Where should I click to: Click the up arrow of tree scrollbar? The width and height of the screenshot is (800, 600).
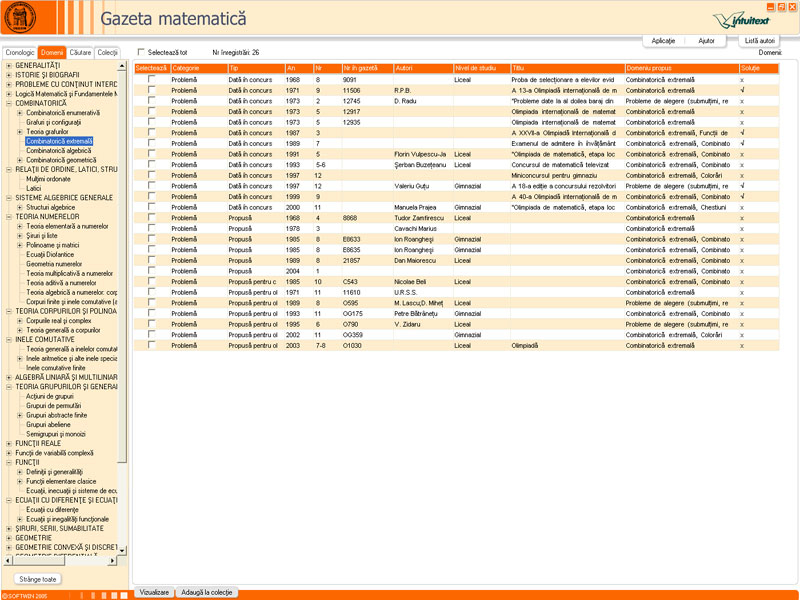click(x=122, y=66)
